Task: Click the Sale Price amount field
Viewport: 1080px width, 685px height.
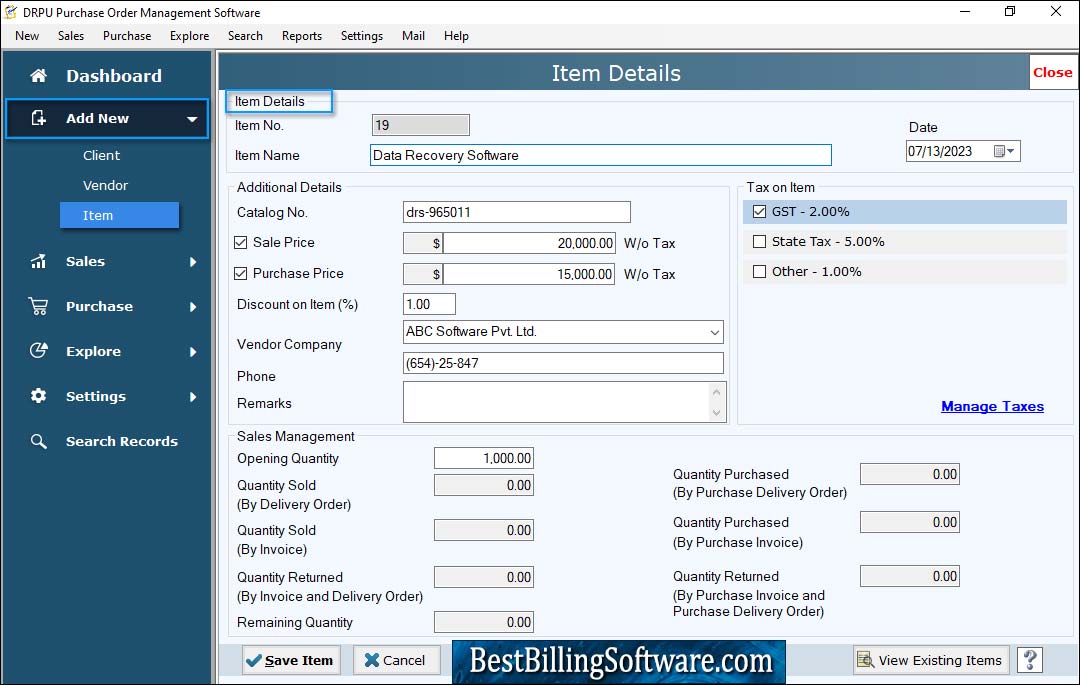Action: (529, 243)
